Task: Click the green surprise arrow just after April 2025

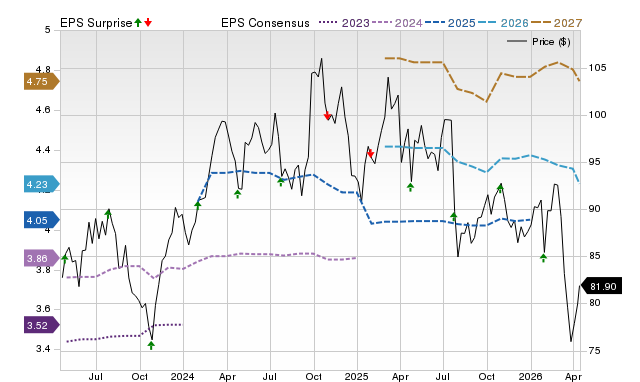Action: (x=411, y=187)
